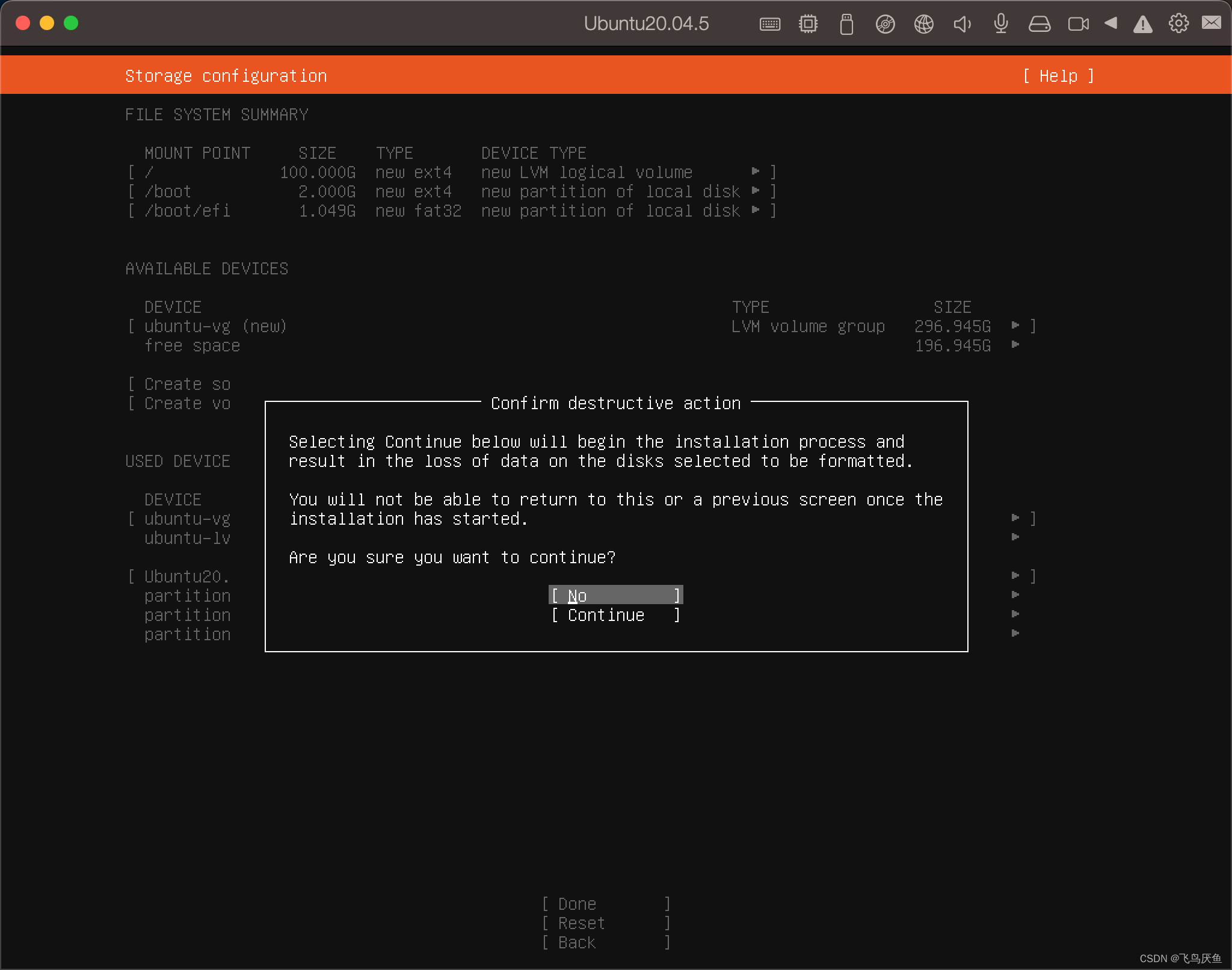Click the Storage configuration header title
Image resolution: width=1232 pixels, height=970 pixels.
coord(226,76)
